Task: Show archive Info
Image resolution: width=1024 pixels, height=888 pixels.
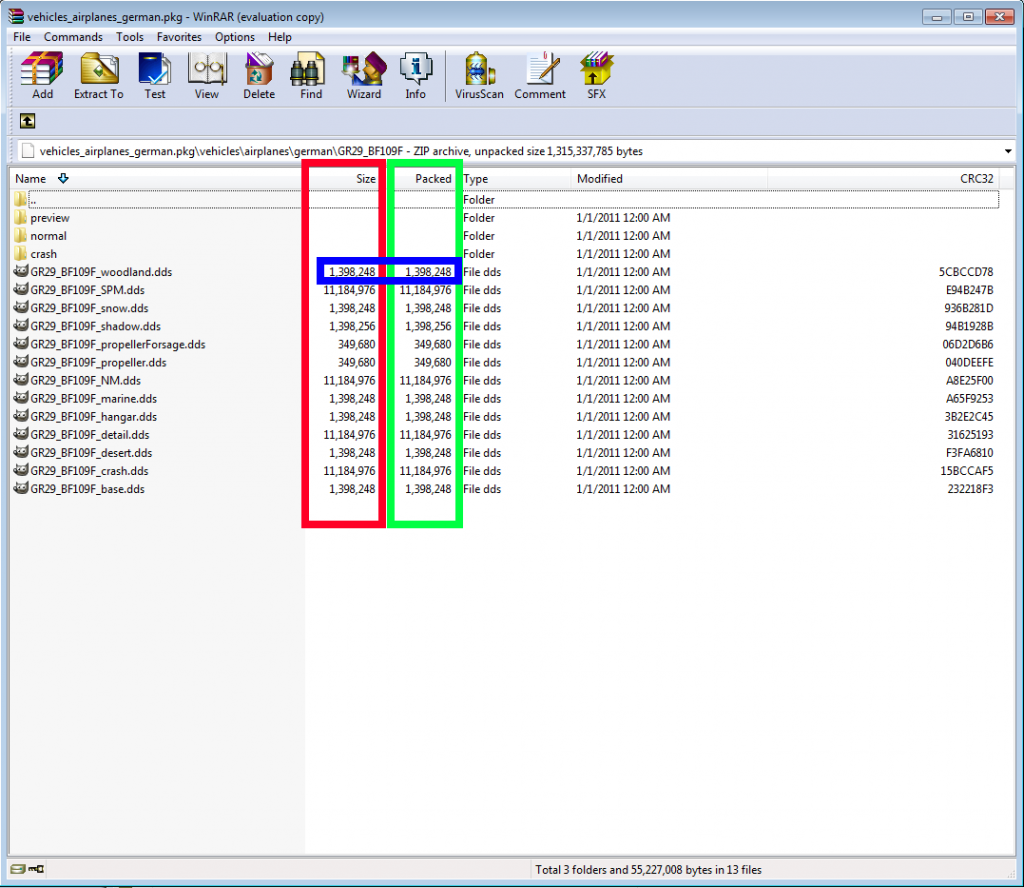Action: 415,75
